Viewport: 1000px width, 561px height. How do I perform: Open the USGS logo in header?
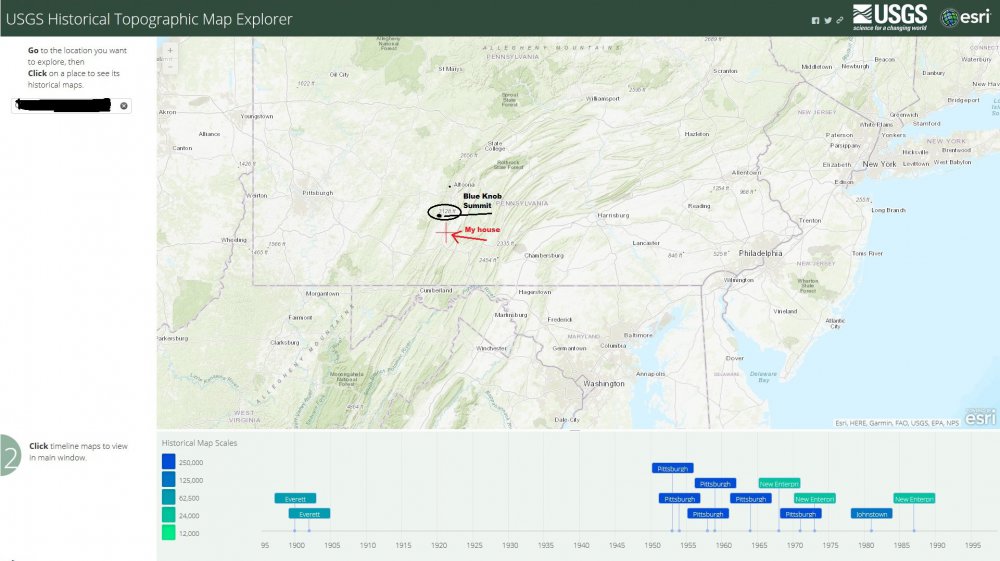click(x=889, y=17)
